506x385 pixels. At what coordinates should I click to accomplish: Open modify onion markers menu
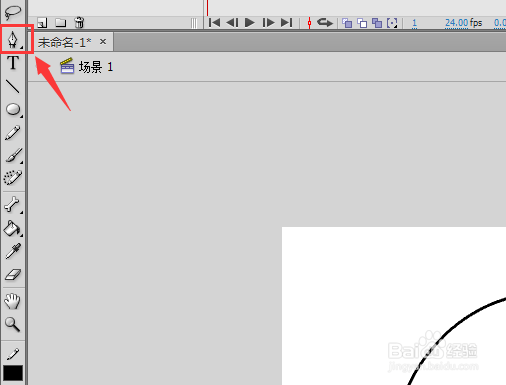[x=392, y=23]
